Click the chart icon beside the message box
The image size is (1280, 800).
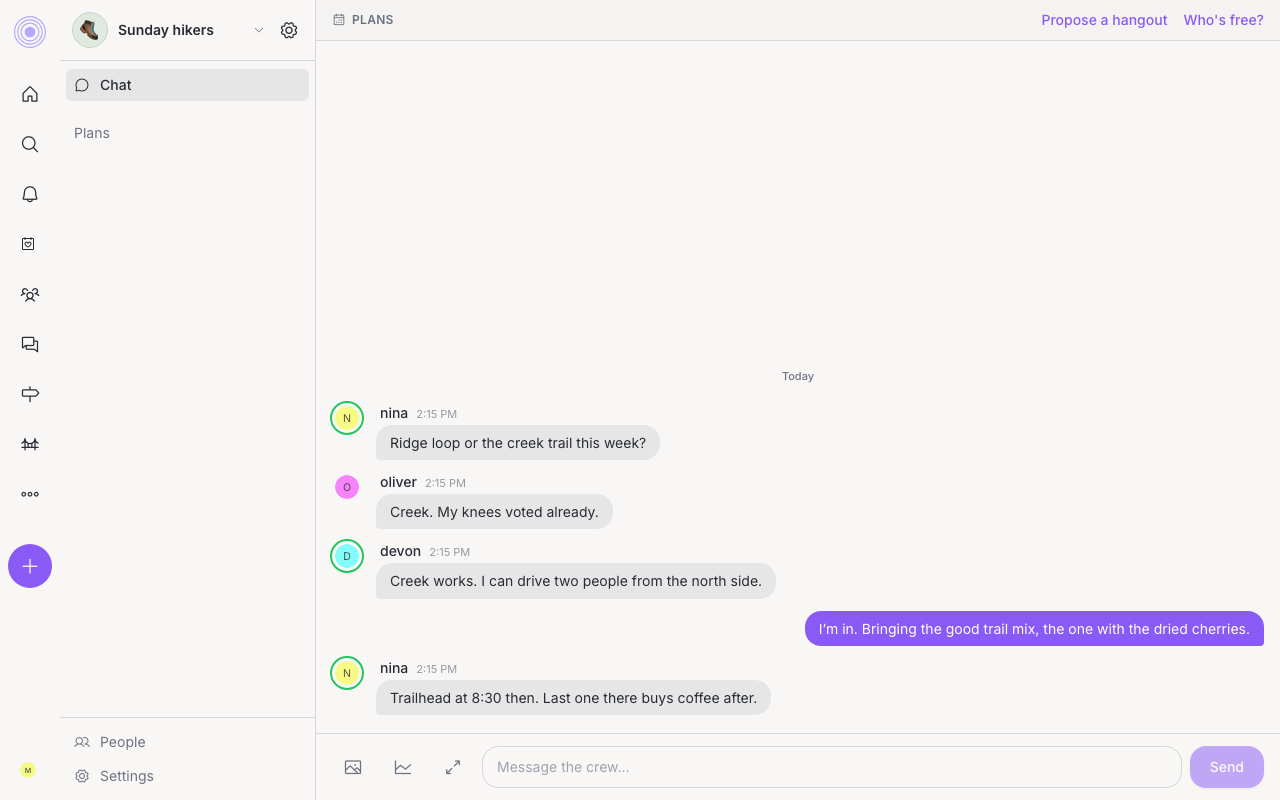[403, 767]
